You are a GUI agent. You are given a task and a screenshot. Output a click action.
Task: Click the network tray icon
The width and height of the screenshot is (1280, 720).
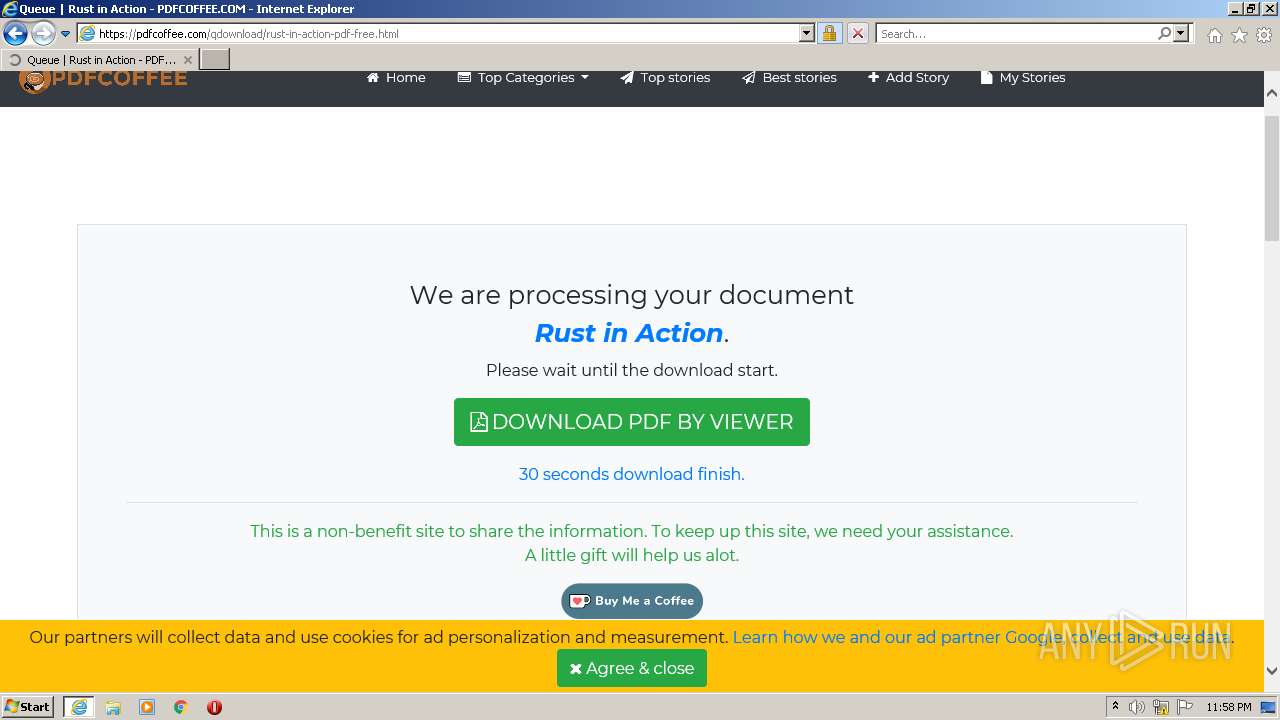point(1161,707)
